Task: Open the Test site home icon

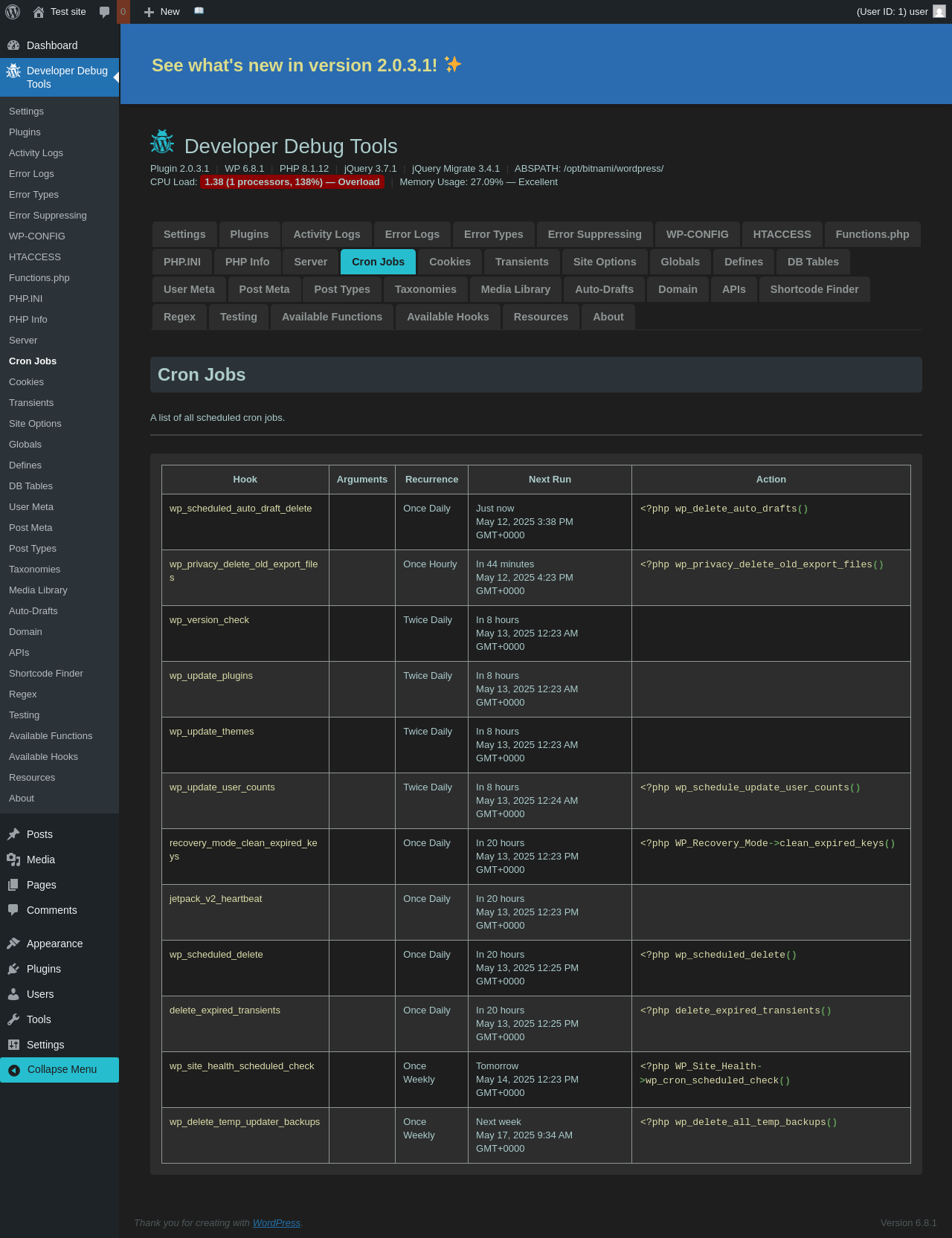Action: [x=39, y=12]
